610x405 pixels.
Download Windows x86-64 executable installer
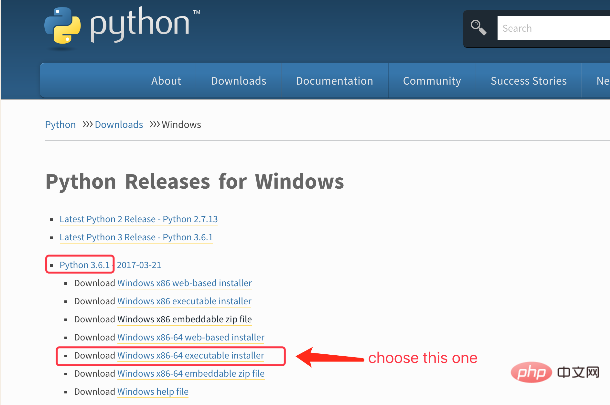pos(191,356)
